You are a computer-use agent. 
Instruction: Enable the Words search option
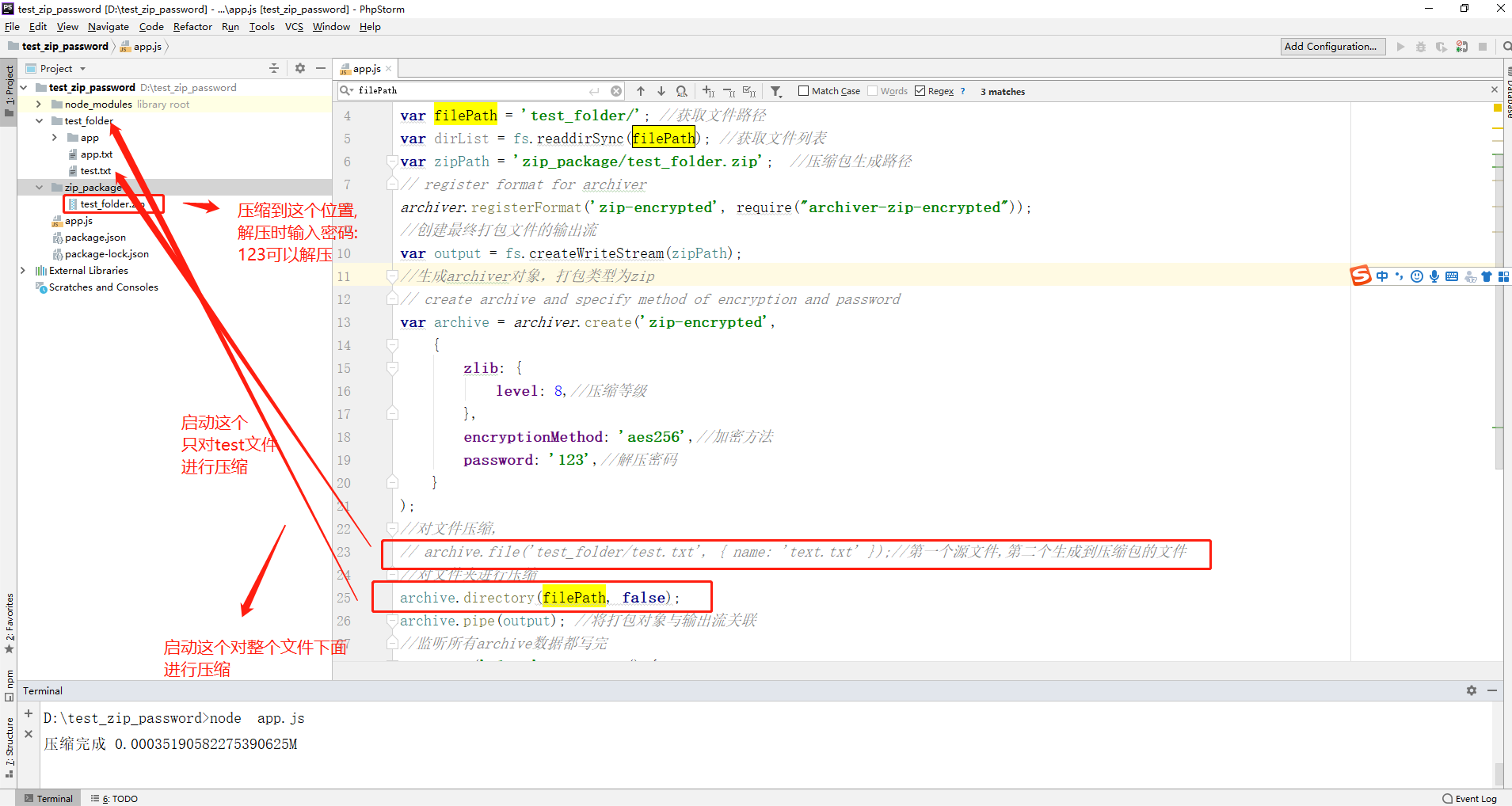(x=871, y=90)
